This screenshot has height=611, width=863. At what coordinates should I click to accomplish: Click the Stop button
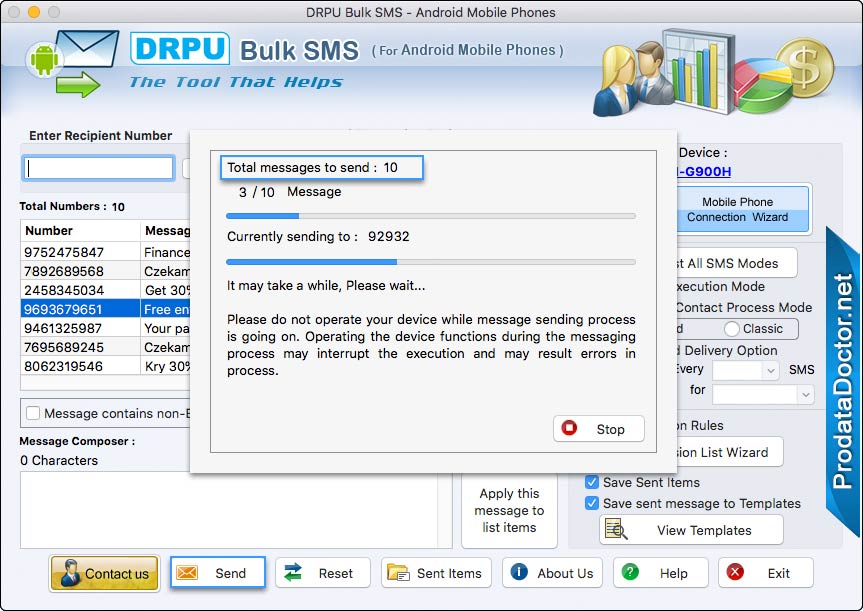(599, 428)
